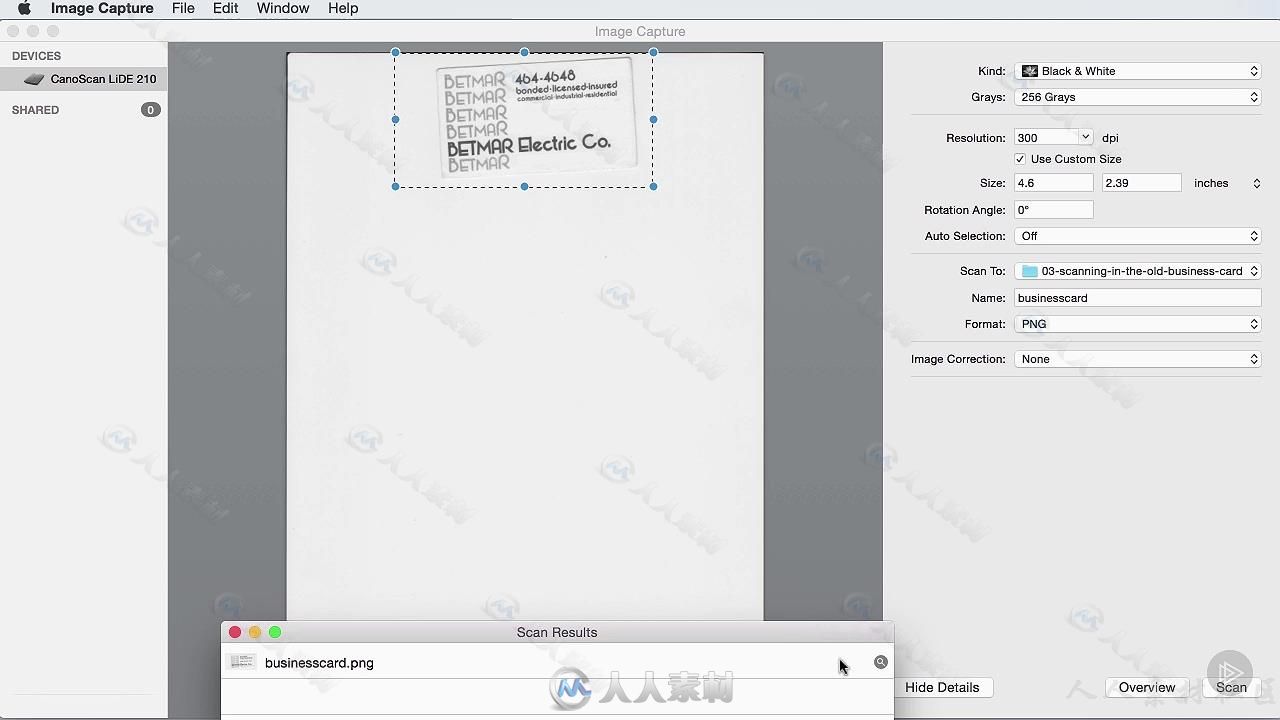Screen dimensions: 1280x720
Task: Click the top-left selection handle
Action: click(x=395, y=52)
